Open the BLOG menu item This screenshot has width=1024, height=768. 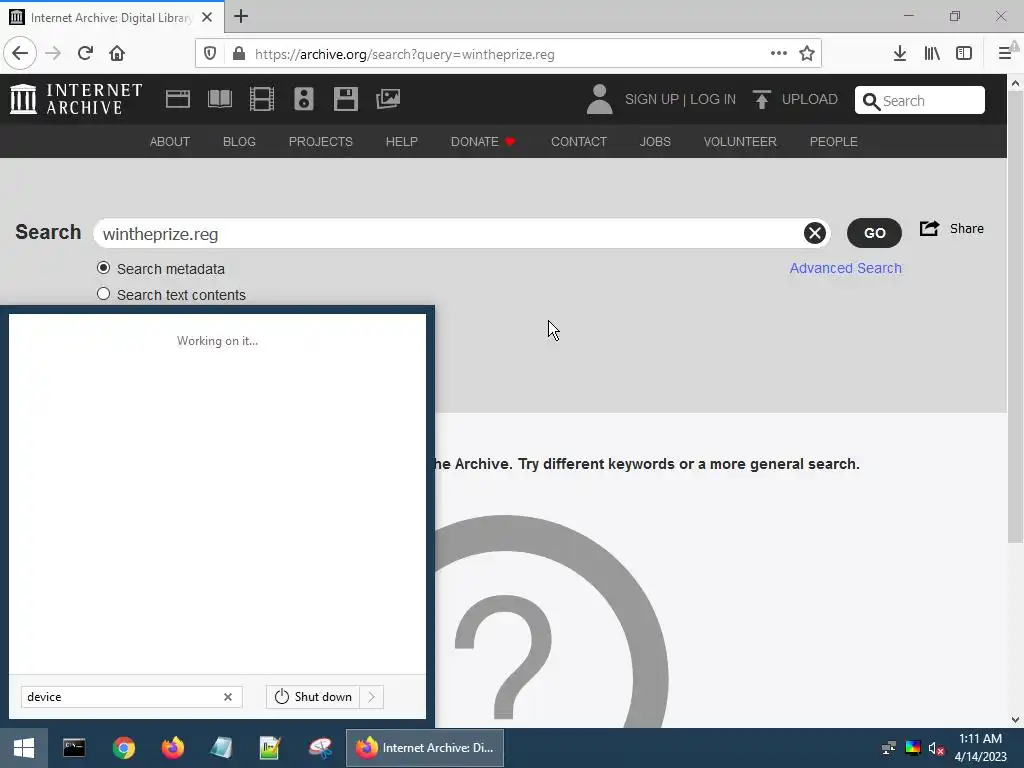pos(239,142)
